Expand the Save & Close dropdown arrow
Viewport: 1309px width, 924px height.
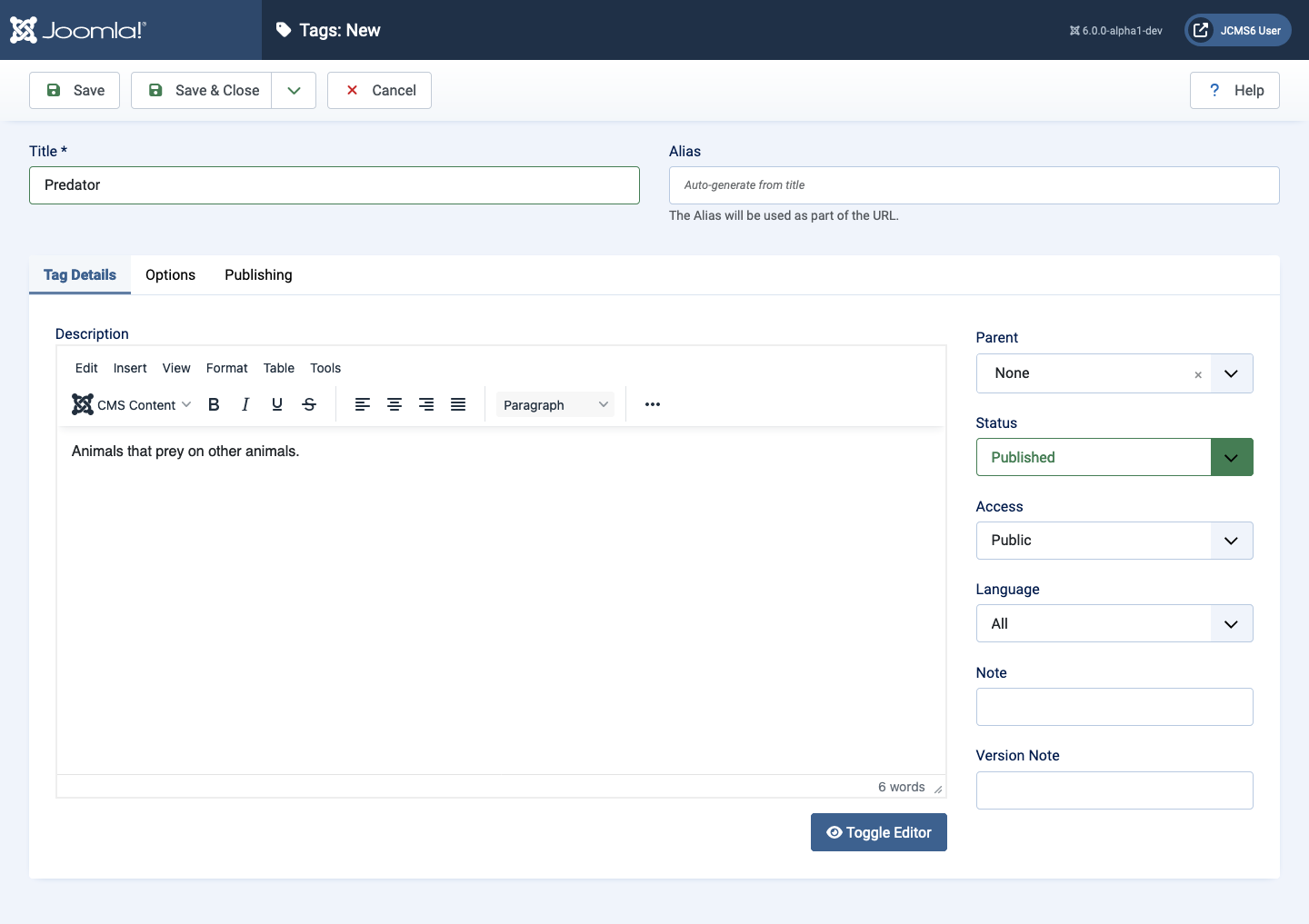294,91
